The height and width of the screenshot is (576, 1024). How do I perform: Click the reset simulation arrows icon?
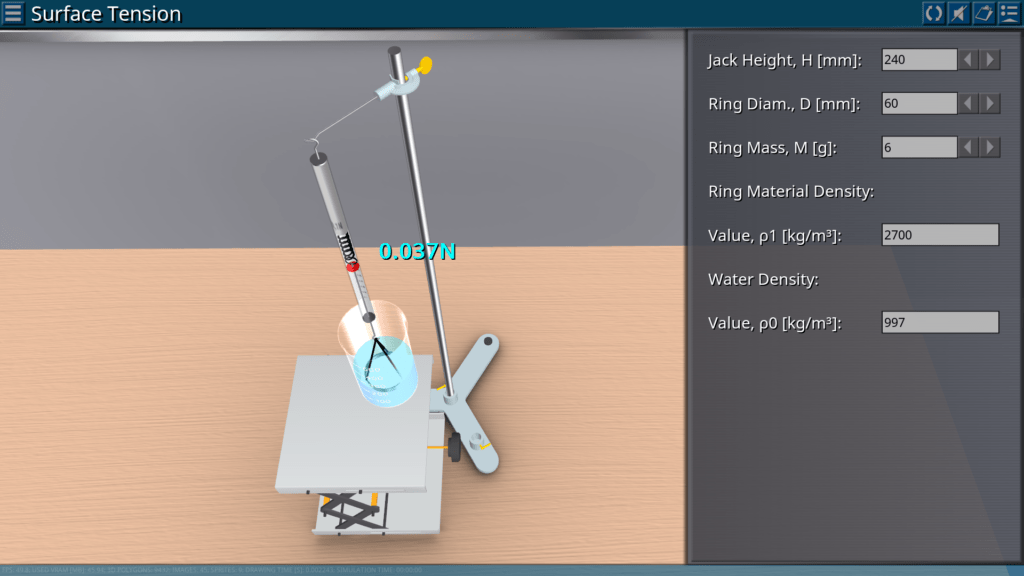pyautogui.click(x=933, y=13)
